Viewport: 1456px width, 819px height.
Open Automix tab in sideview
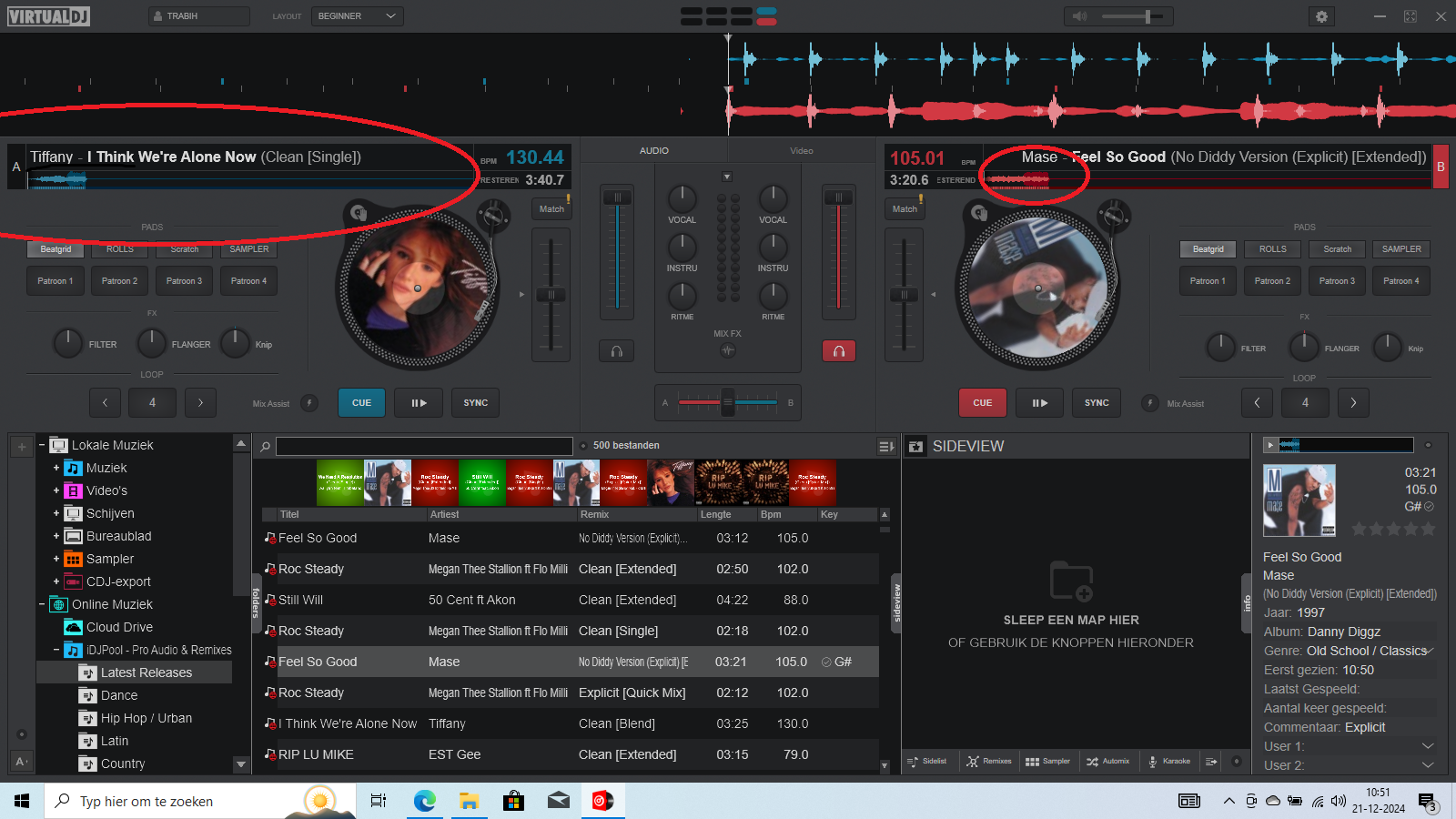point(1107,762)
